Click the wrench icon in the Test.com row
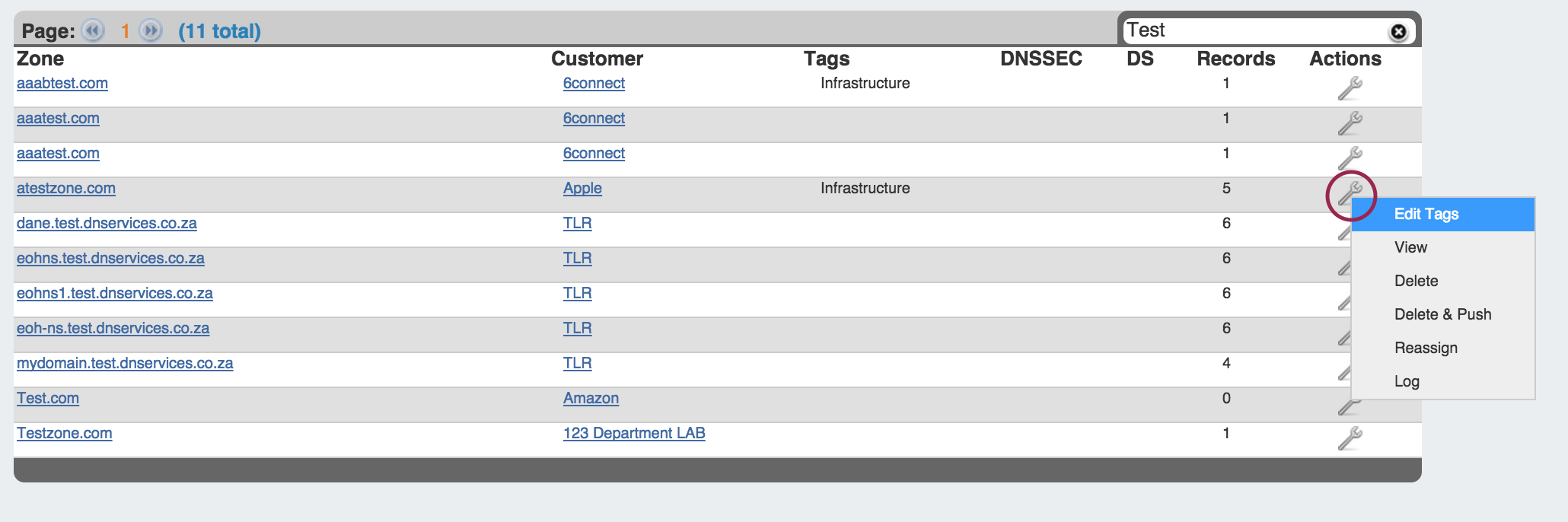Image resolution: width=1568 pixels, height=522 pixels. click(x=1344, y=409)
